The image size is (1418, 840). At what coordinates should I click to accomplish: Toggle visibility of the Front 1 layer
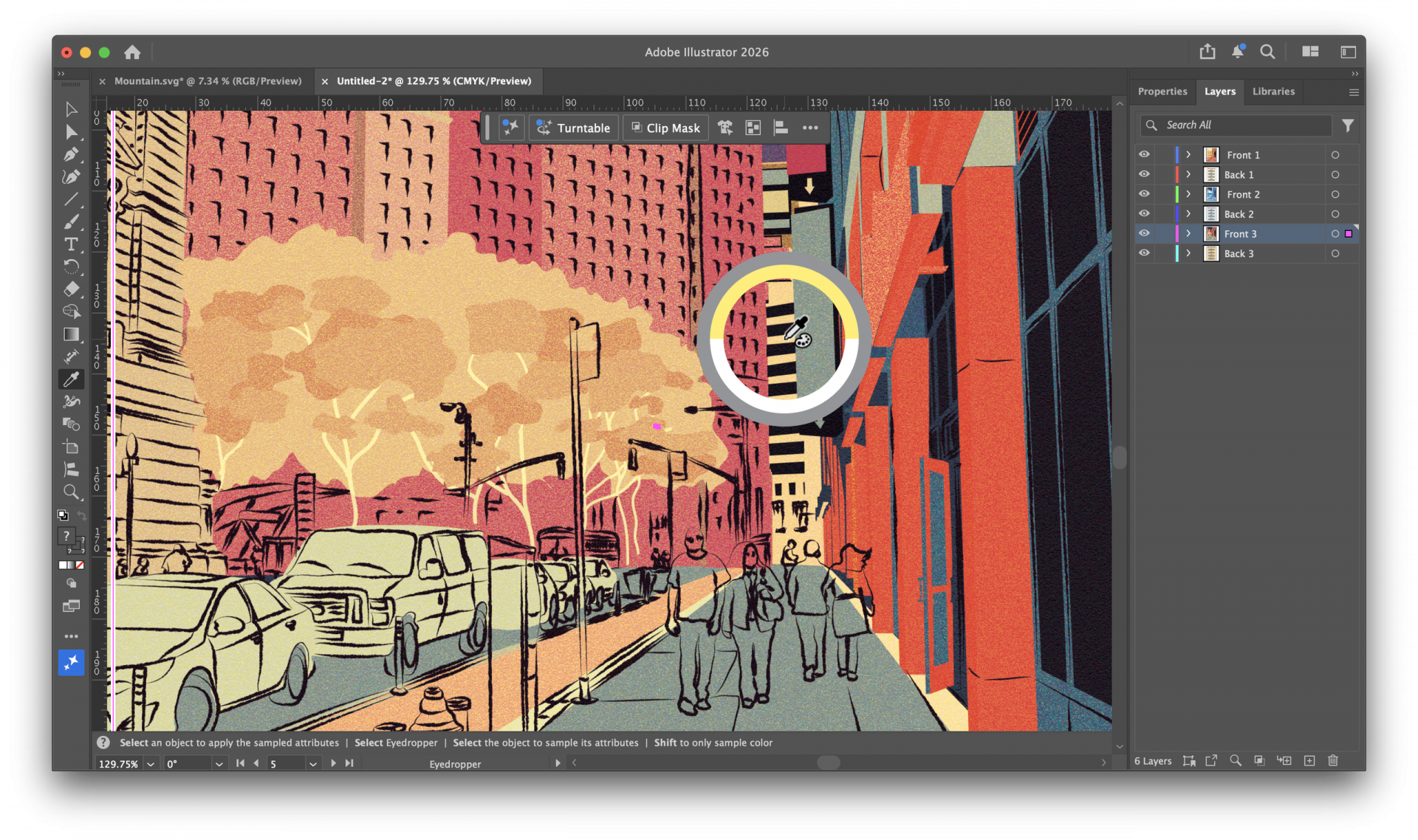(x=1144, y=154)
